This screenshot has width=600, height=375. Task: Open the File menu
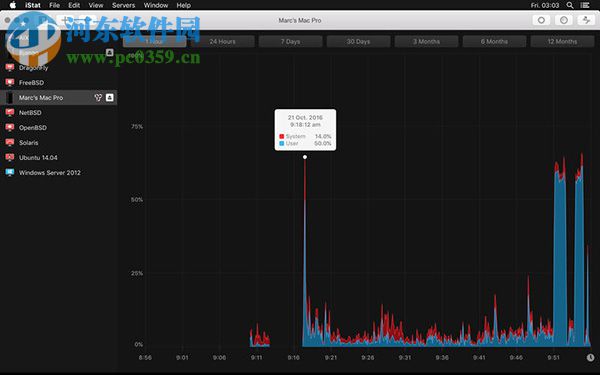point(55,5)
